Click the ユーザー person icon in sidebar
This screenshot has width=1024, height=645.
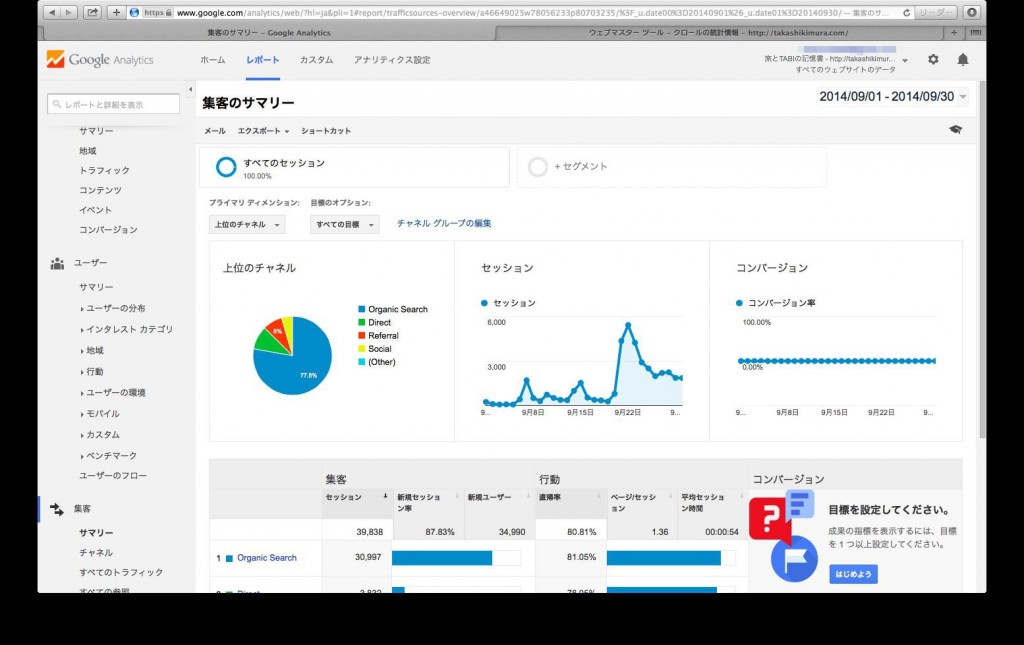[x=55, y=264]
